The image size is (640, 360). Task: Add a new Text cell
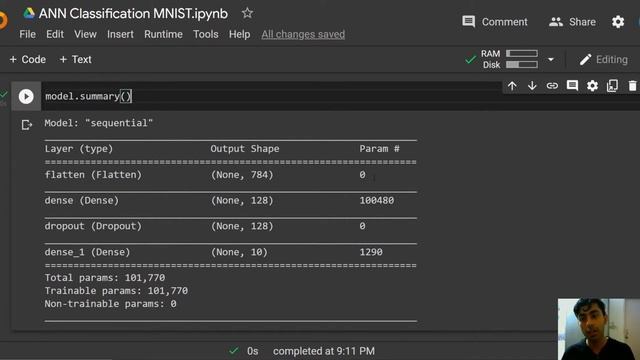coord(76,60)
